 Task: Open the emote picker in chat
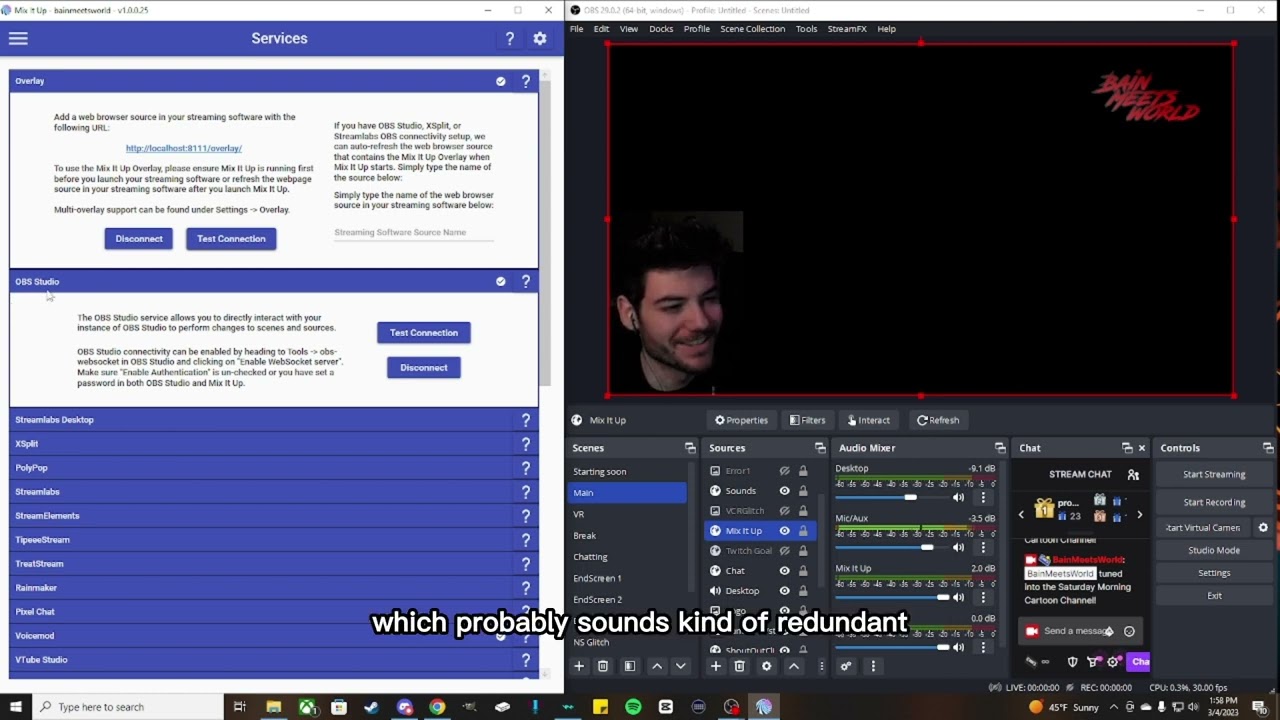pos(1129,631)
